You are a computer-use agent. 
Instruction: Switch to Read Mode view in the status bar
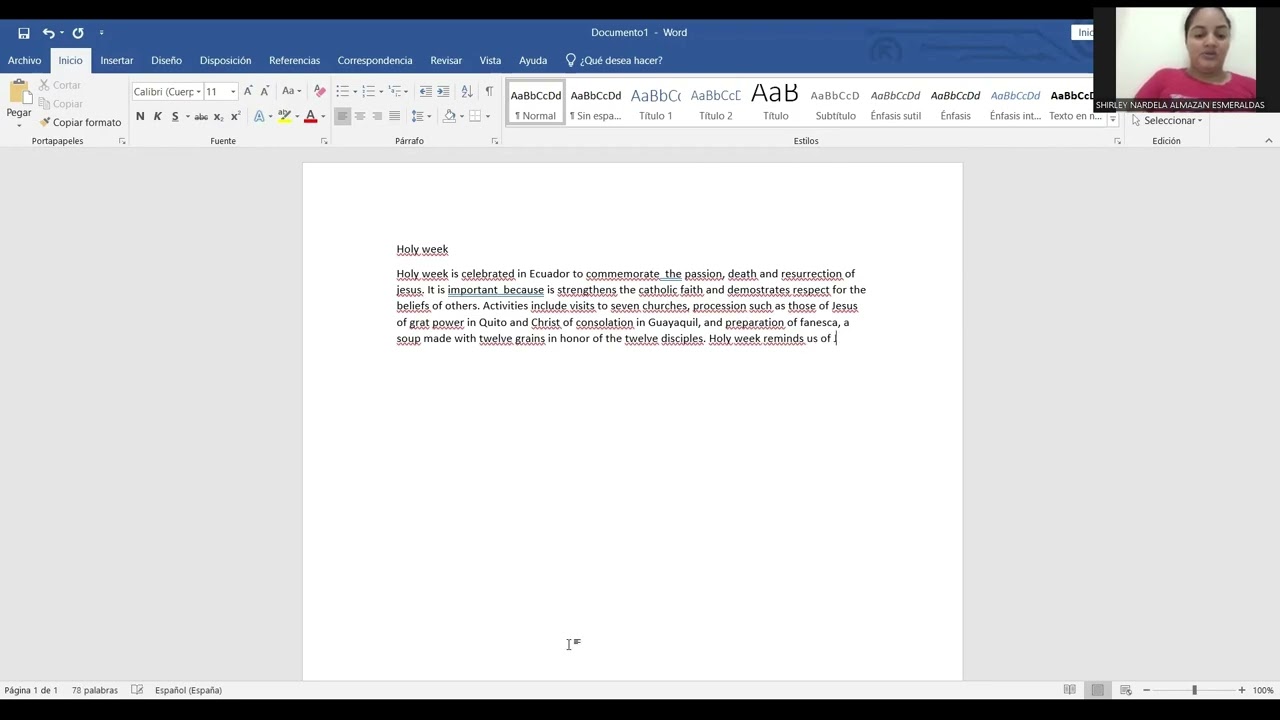pyautogui.click(x=1070, y=690)
